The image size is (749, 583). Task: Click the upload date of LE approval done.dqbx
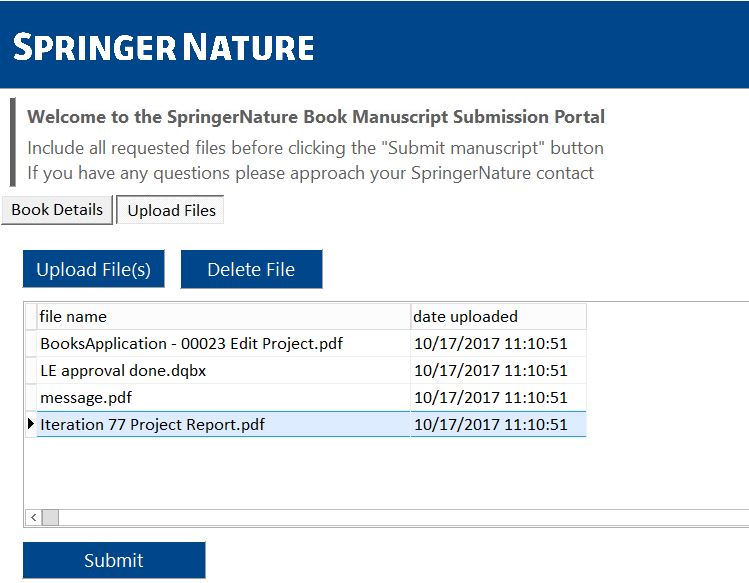coord(490,370)
